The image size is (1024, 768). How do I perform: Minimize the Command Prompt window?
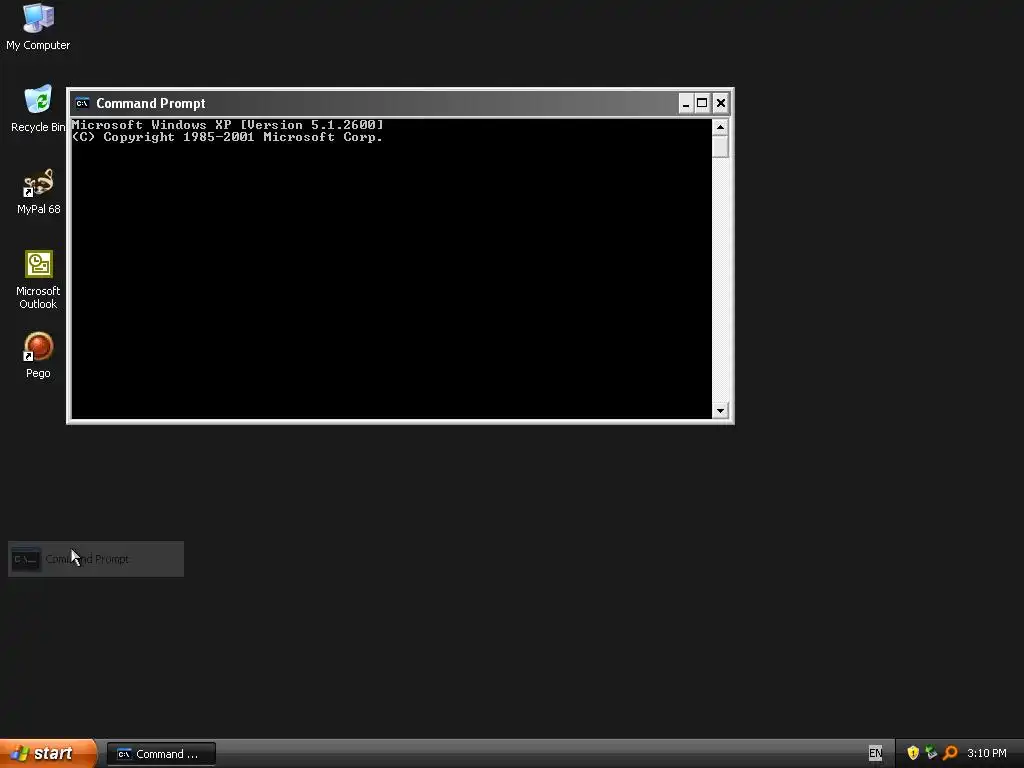tap(686, 103)
